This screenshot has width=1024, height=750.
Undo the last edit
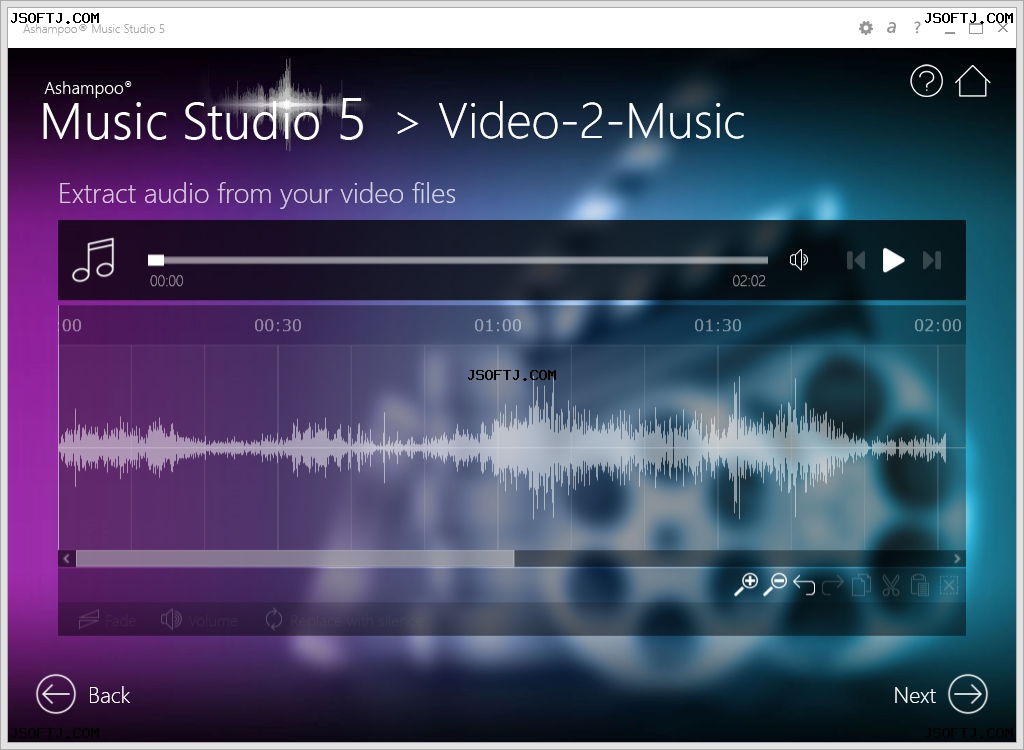[x=805, y=585]
